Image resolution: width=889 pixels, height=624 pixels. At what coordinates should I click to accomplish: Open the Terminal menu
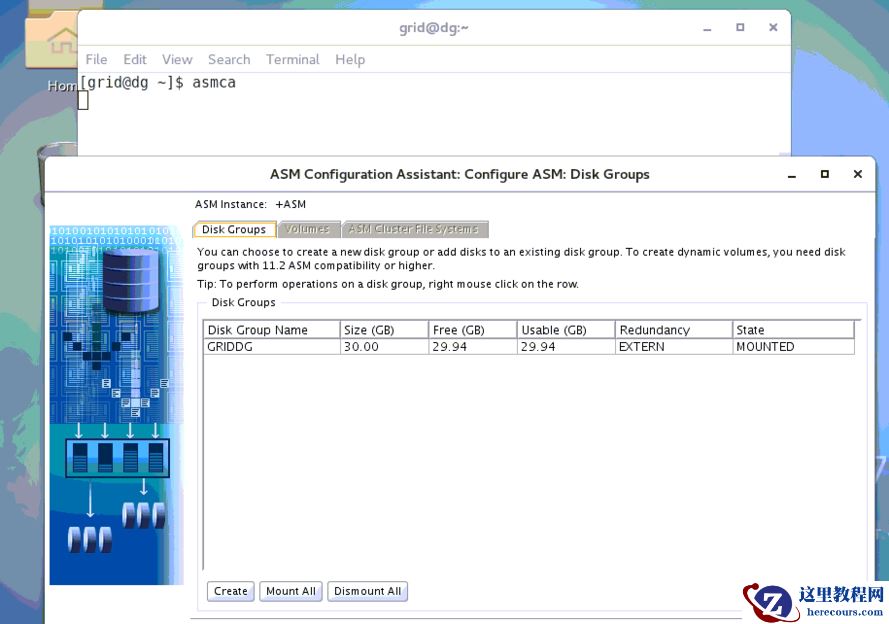tap(293, 59)
